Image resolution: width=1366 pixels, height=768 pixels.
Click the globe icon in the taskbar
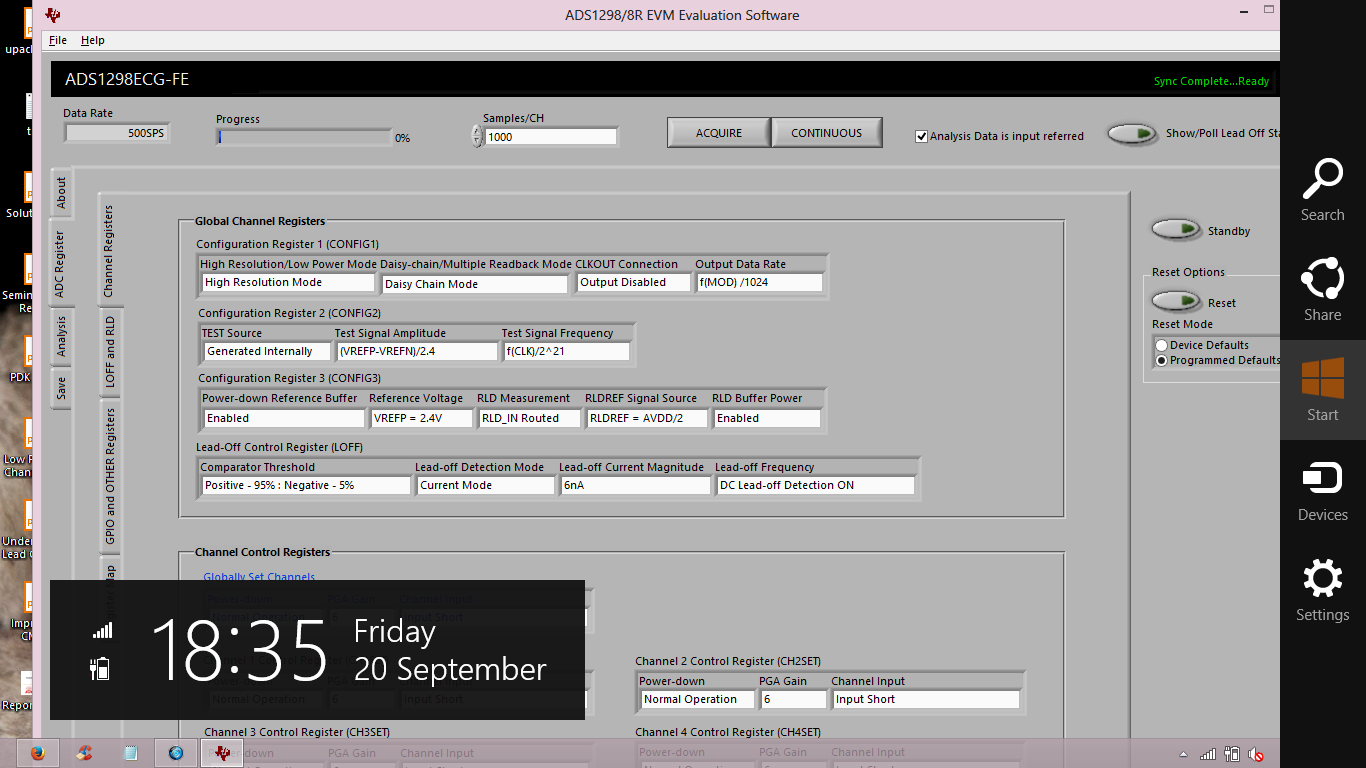click(x=176, y=753)
